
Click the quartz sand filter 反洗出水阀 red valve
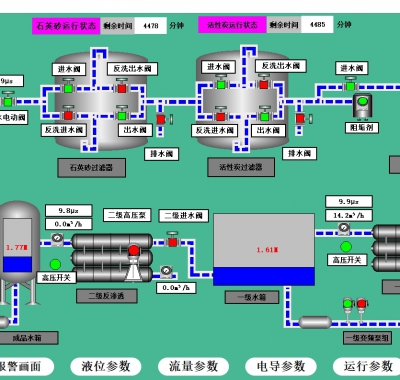click(122, 86)
